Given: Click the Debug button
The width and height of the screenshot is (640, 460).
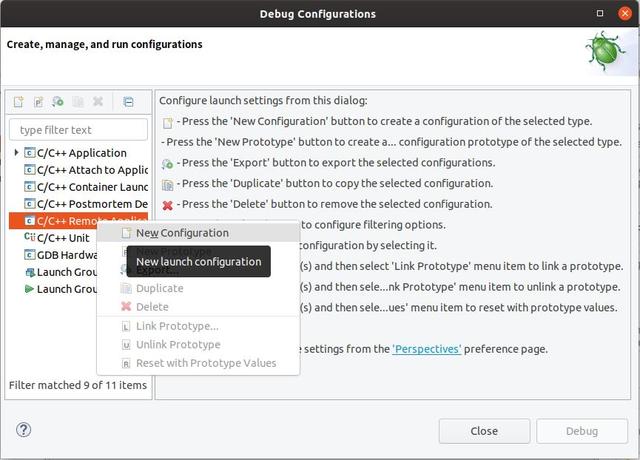Looking at the screenshot, I should click(x=582, y=431).
